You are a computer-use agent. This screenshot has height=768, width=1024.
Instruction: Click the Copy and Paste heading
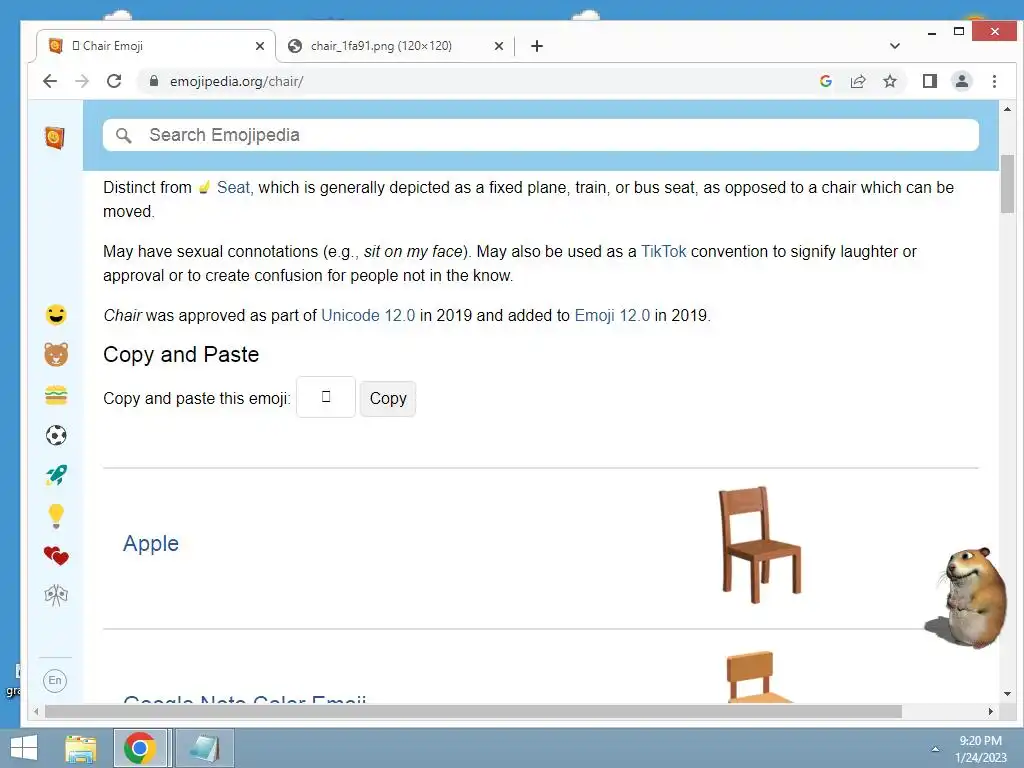point(181,355)
